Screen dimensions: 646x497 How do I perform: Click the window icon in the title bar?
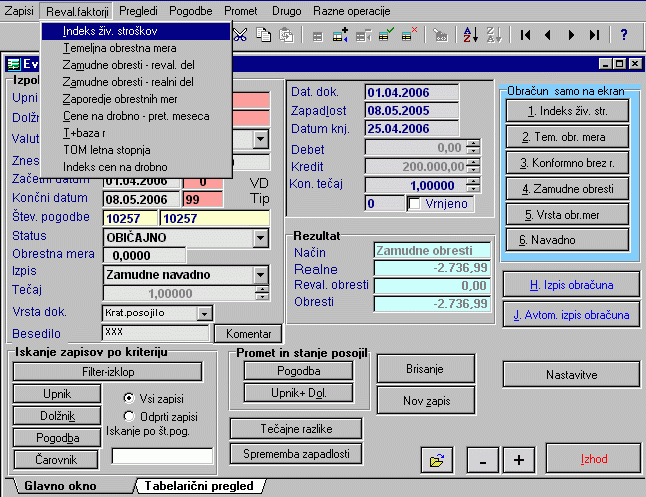coord(14,64)
